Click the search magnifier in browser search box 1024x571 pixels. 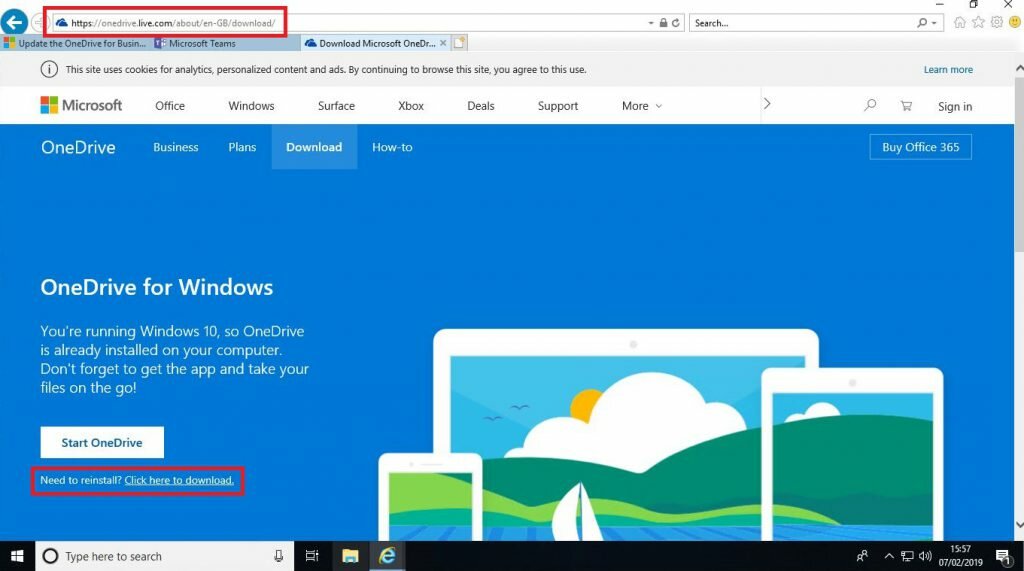(921, 23)
